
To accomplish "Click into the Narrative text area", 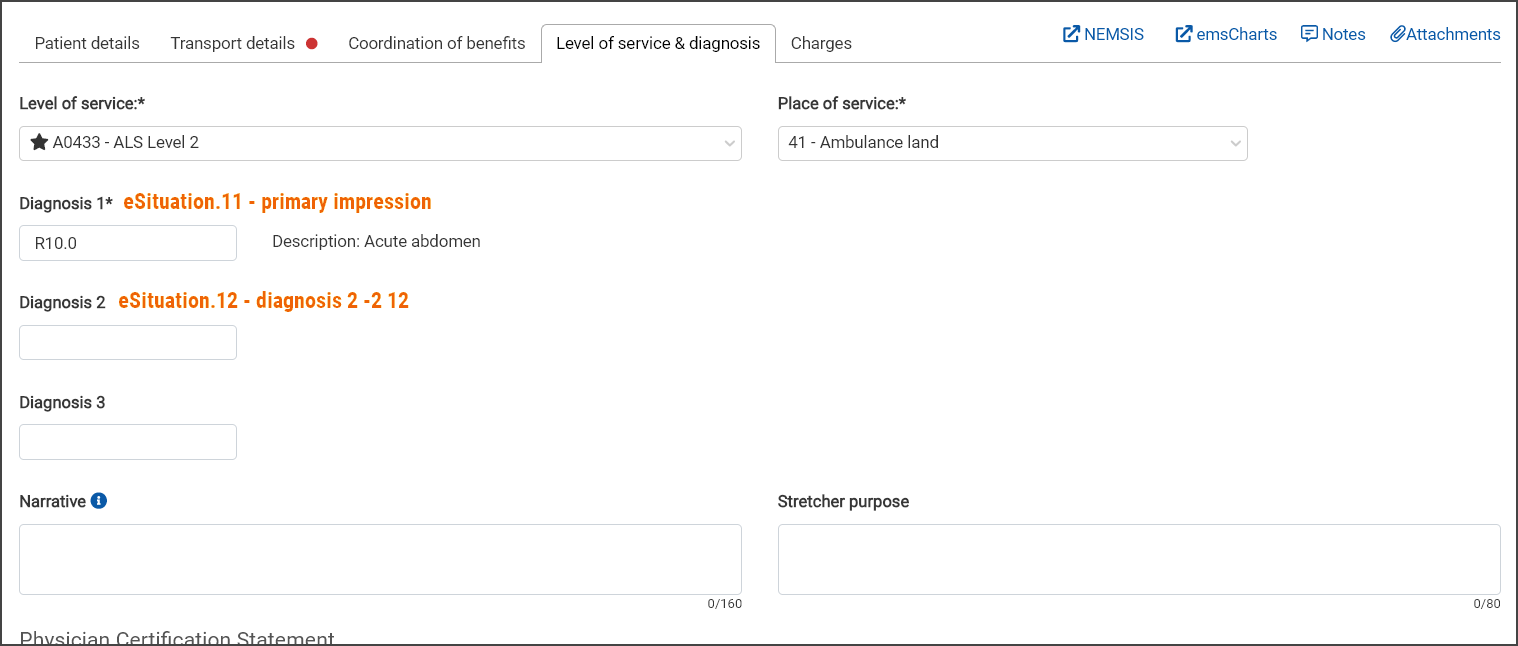I will coord(380,559).
